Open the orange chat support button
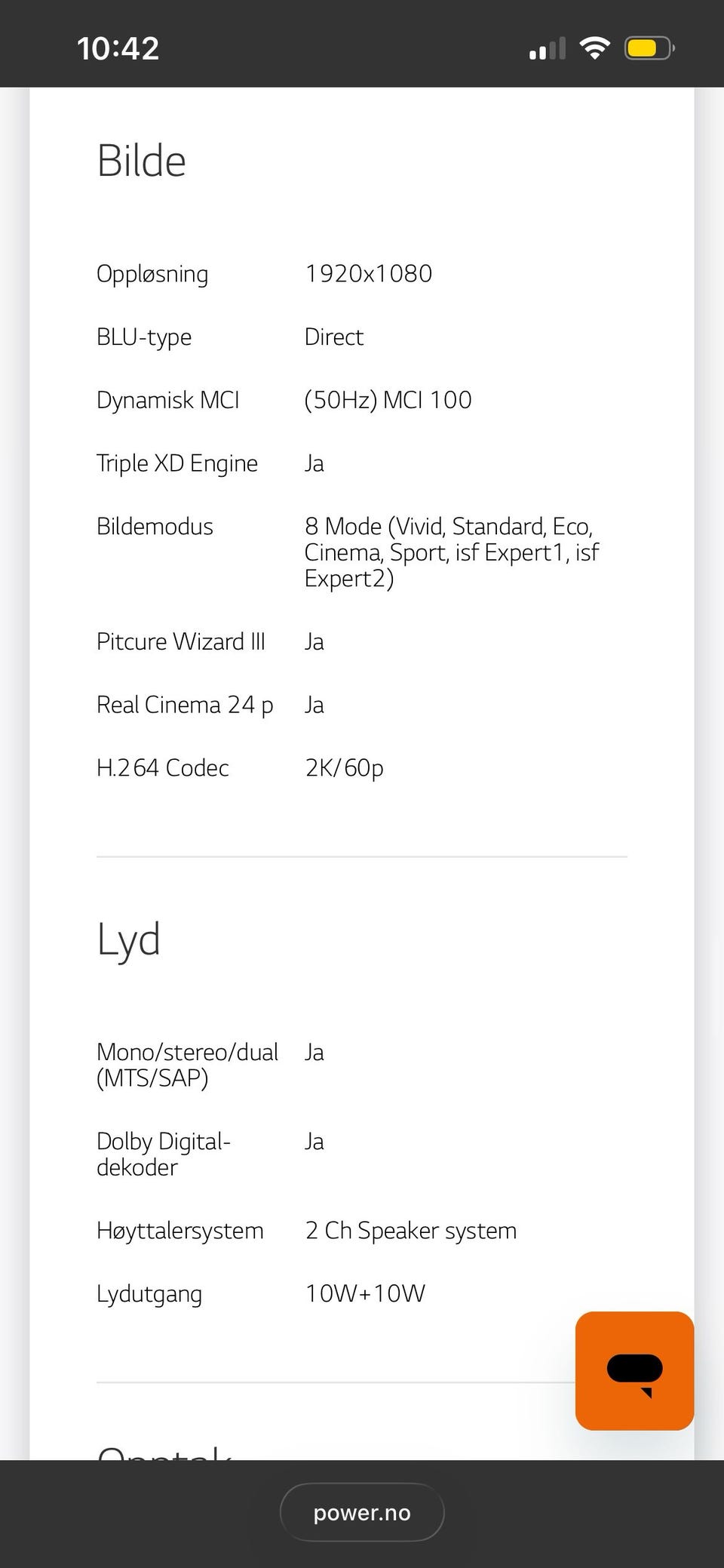 [634, 1370]
